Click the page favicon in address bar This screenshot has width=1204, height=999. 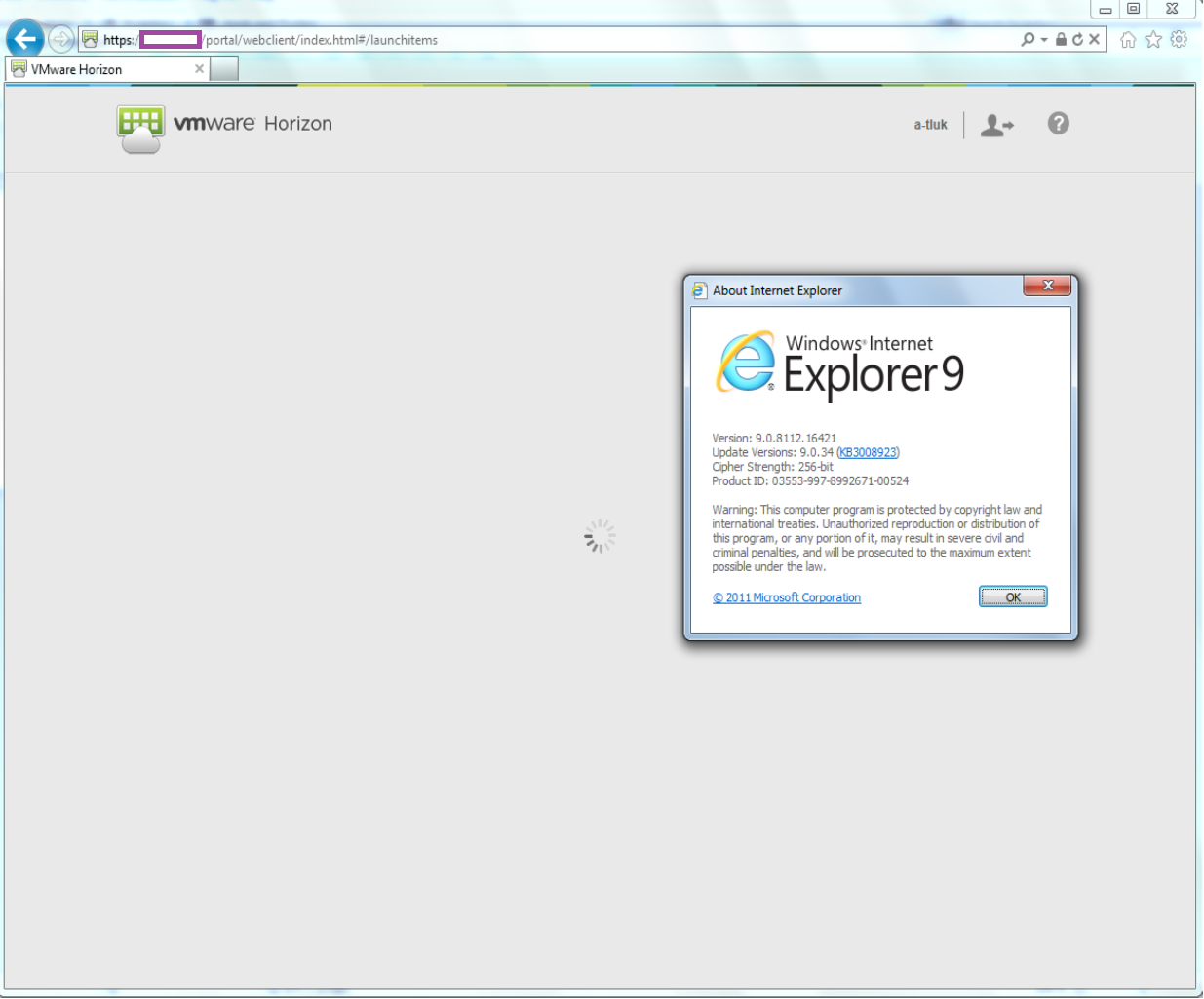click(91, 39)
